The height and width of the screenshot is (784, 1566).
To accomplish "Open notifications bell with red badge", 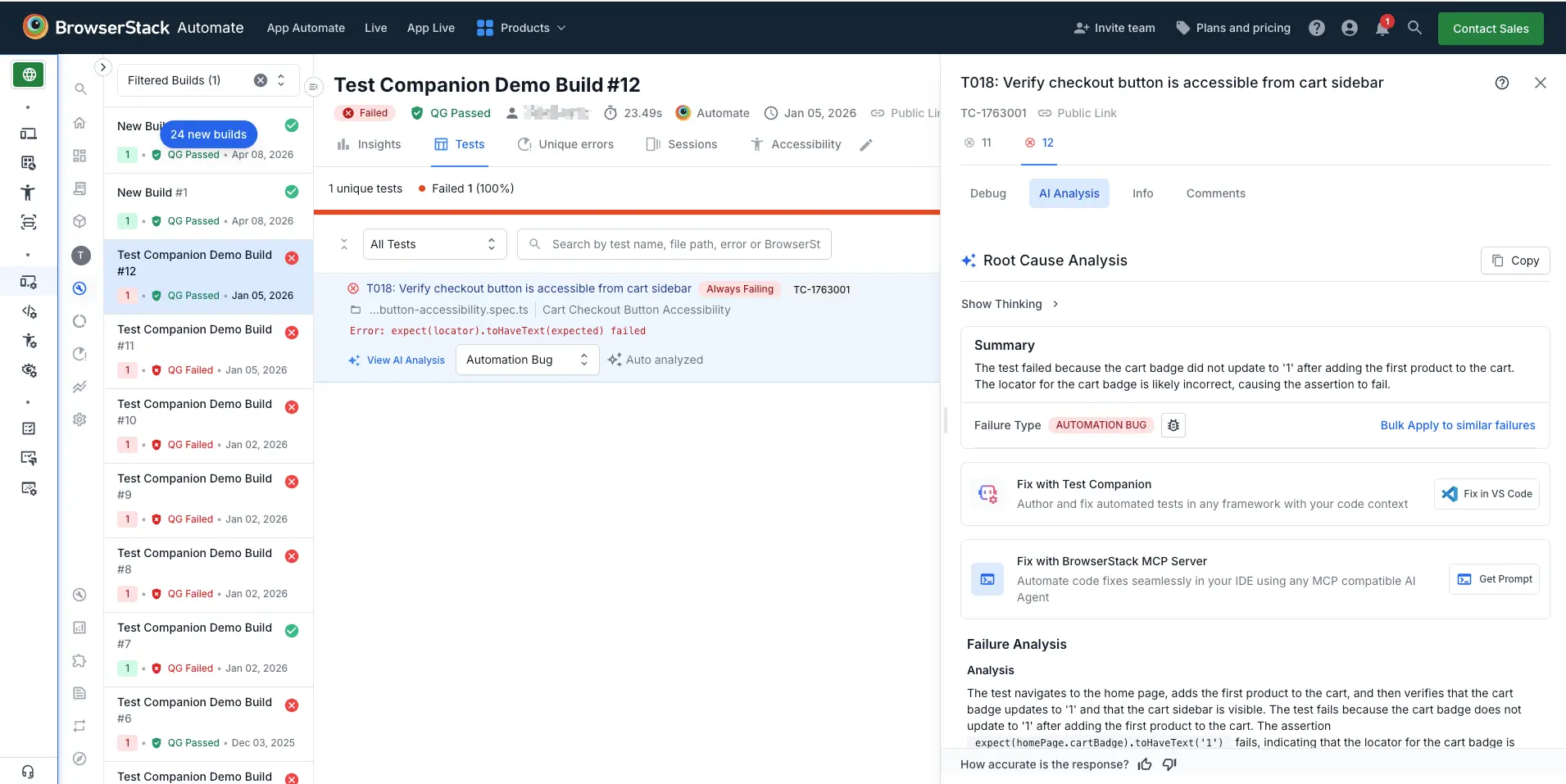I will pos(1382,27).
